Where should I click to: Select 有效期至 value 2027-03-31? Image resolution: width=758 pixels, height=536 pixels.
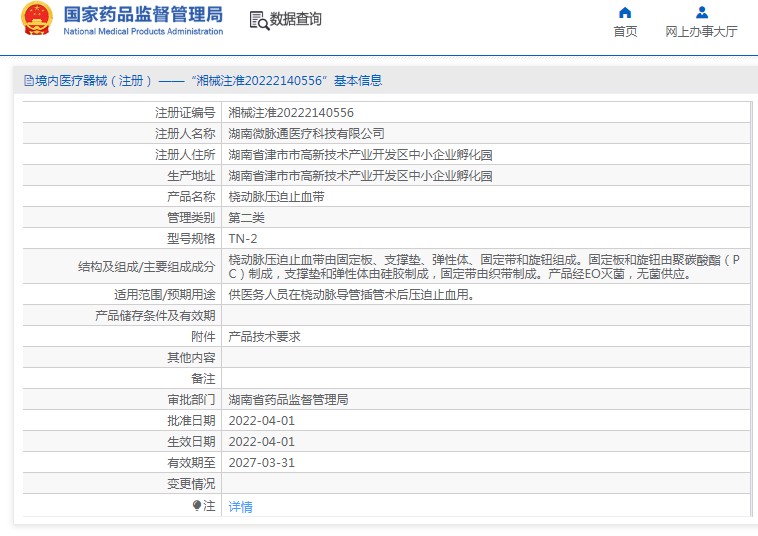point(262,463)
